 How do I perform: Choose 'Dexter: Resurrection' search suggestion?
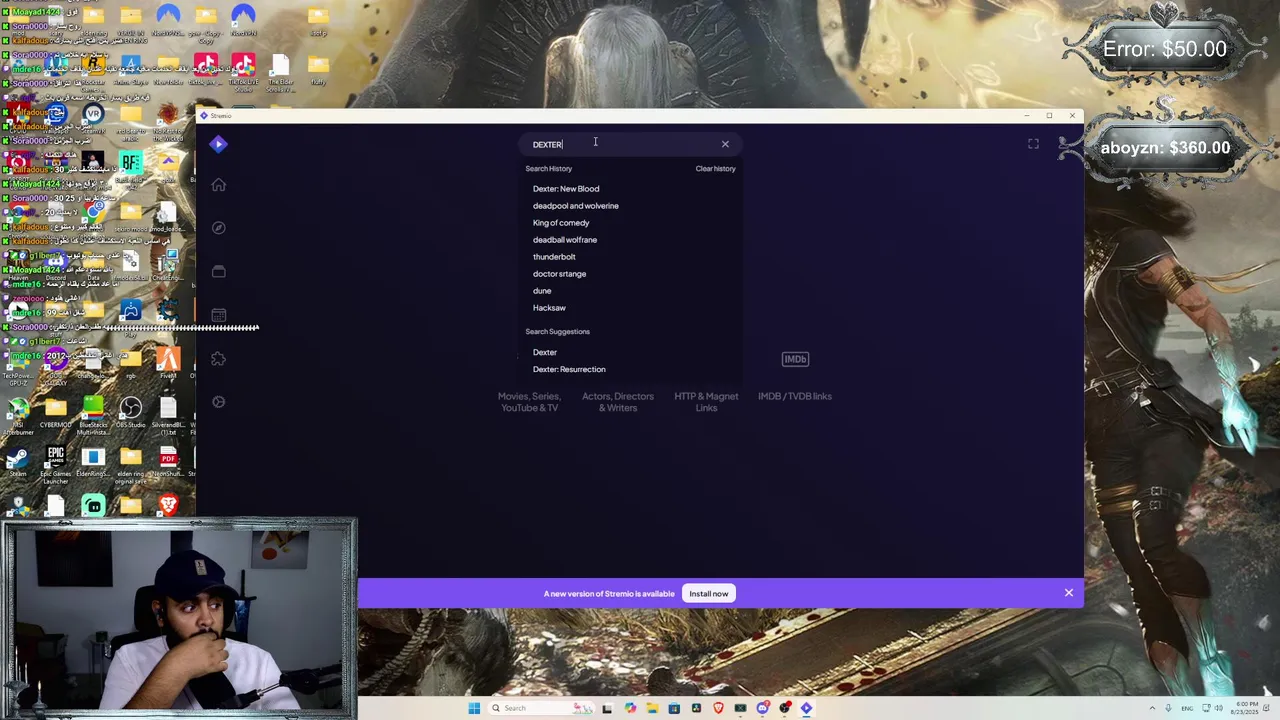coord(569,369)
